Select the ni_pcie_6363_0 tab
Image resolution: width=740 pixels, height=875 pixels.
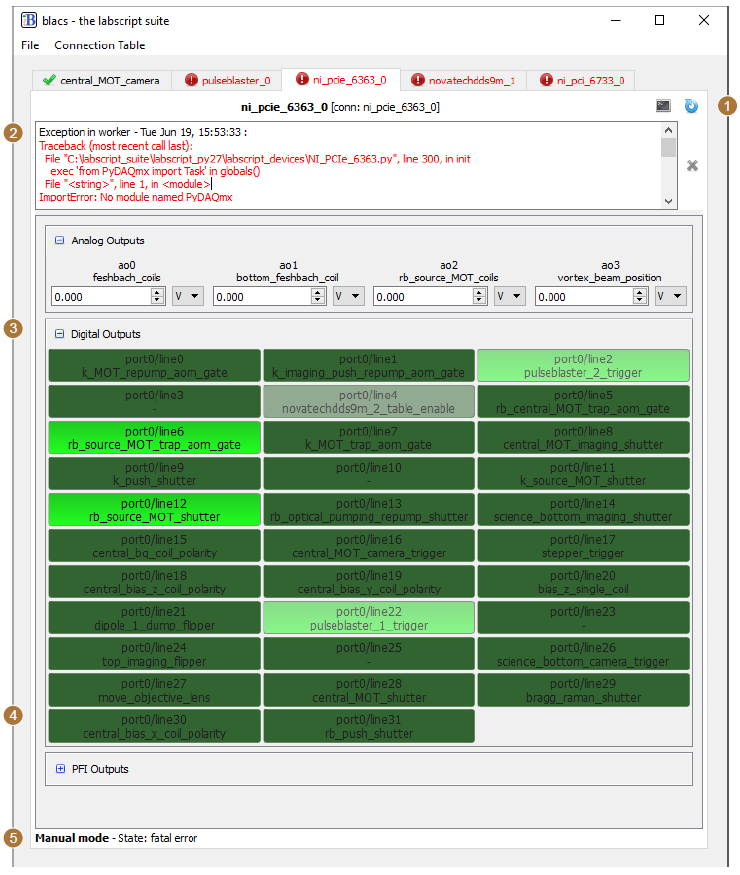click(341, 80)
